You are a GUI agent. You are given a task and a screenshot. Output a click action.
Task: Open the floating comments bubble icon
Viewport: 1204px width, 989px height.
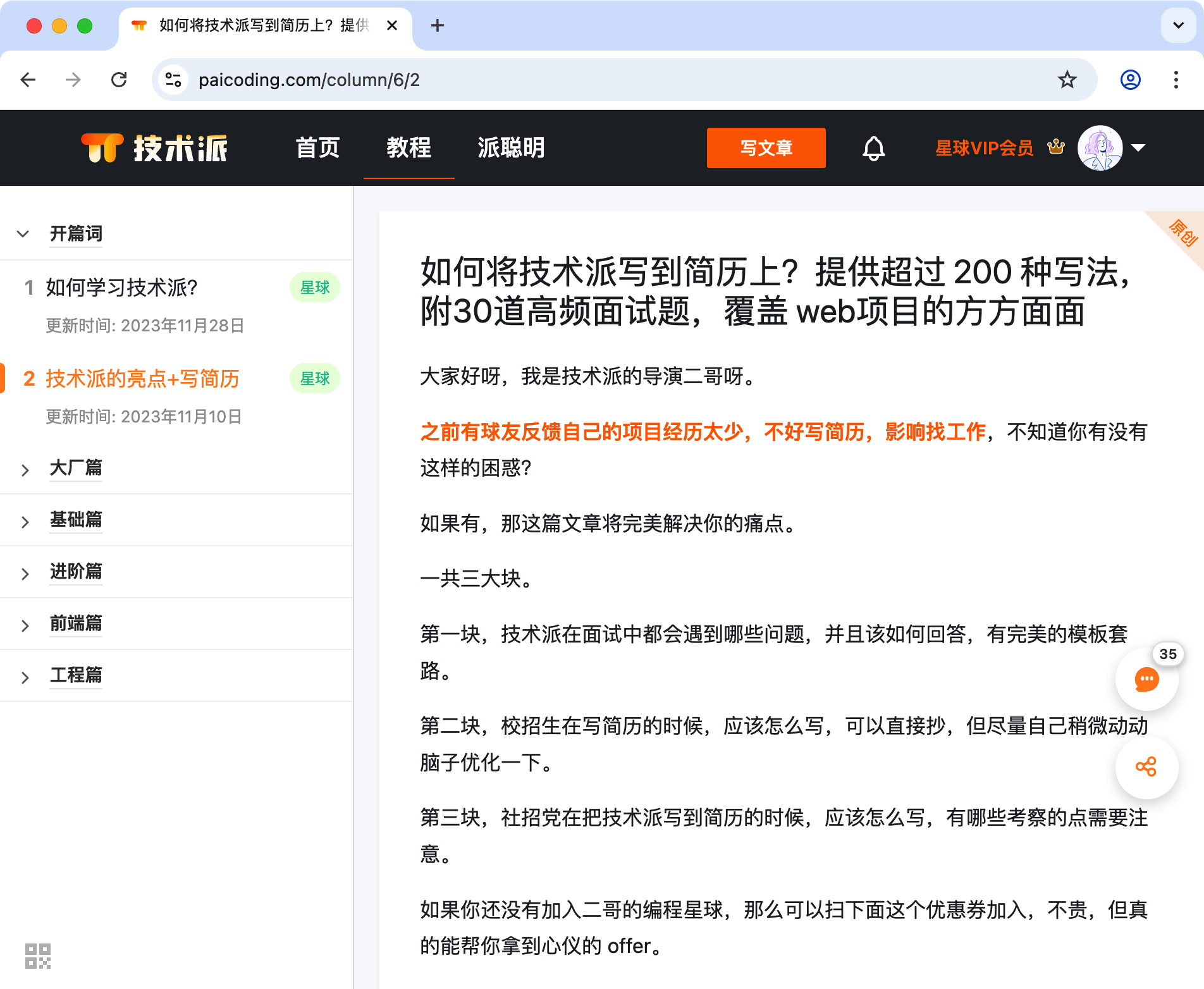point(1146,680)
